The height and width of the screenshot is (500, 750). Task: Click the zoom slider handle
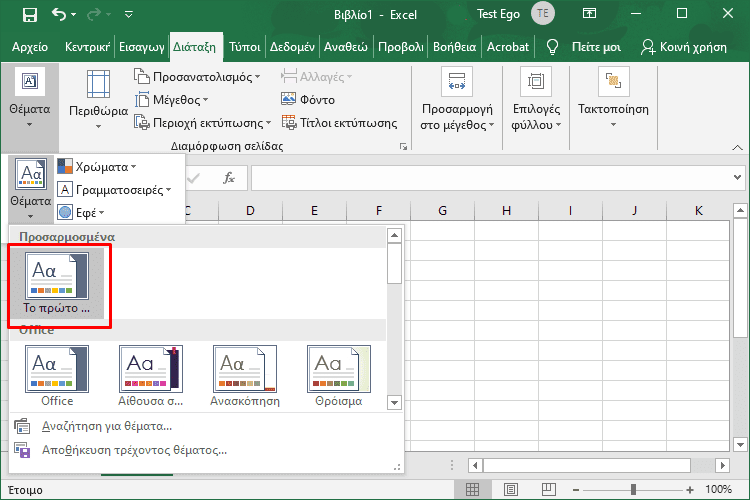pos(633,489)
